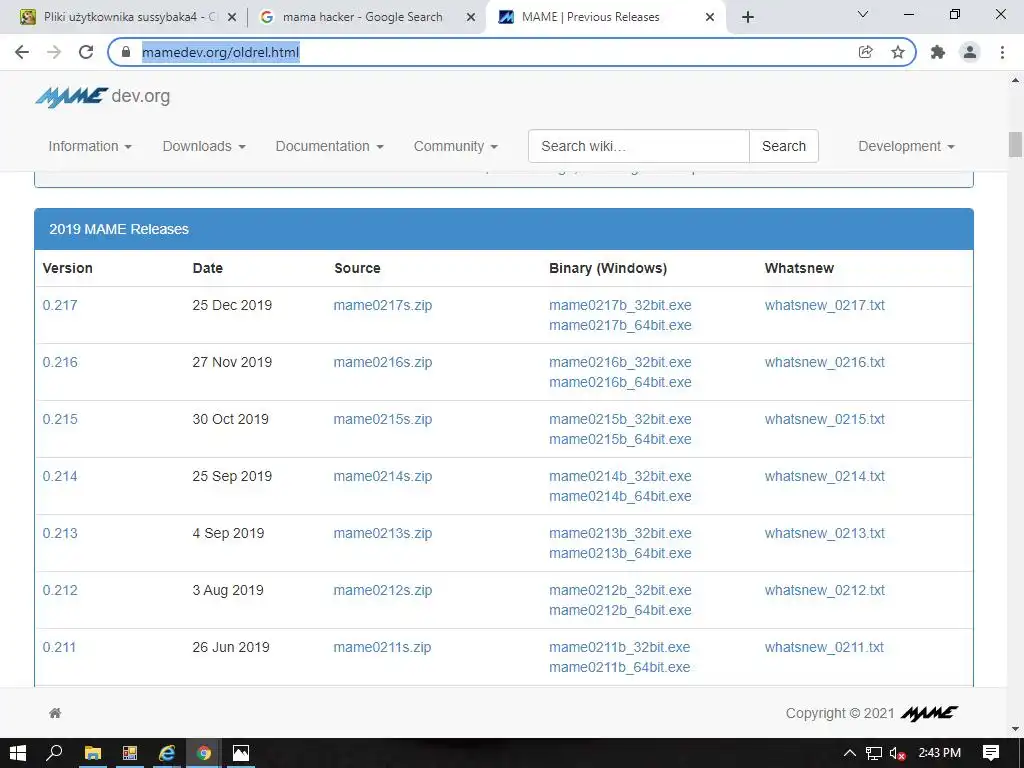Screen dimensions: 1024x768
Task: Show hidden system tray icons
Action: pyautogui.click(x=850, y=753)
